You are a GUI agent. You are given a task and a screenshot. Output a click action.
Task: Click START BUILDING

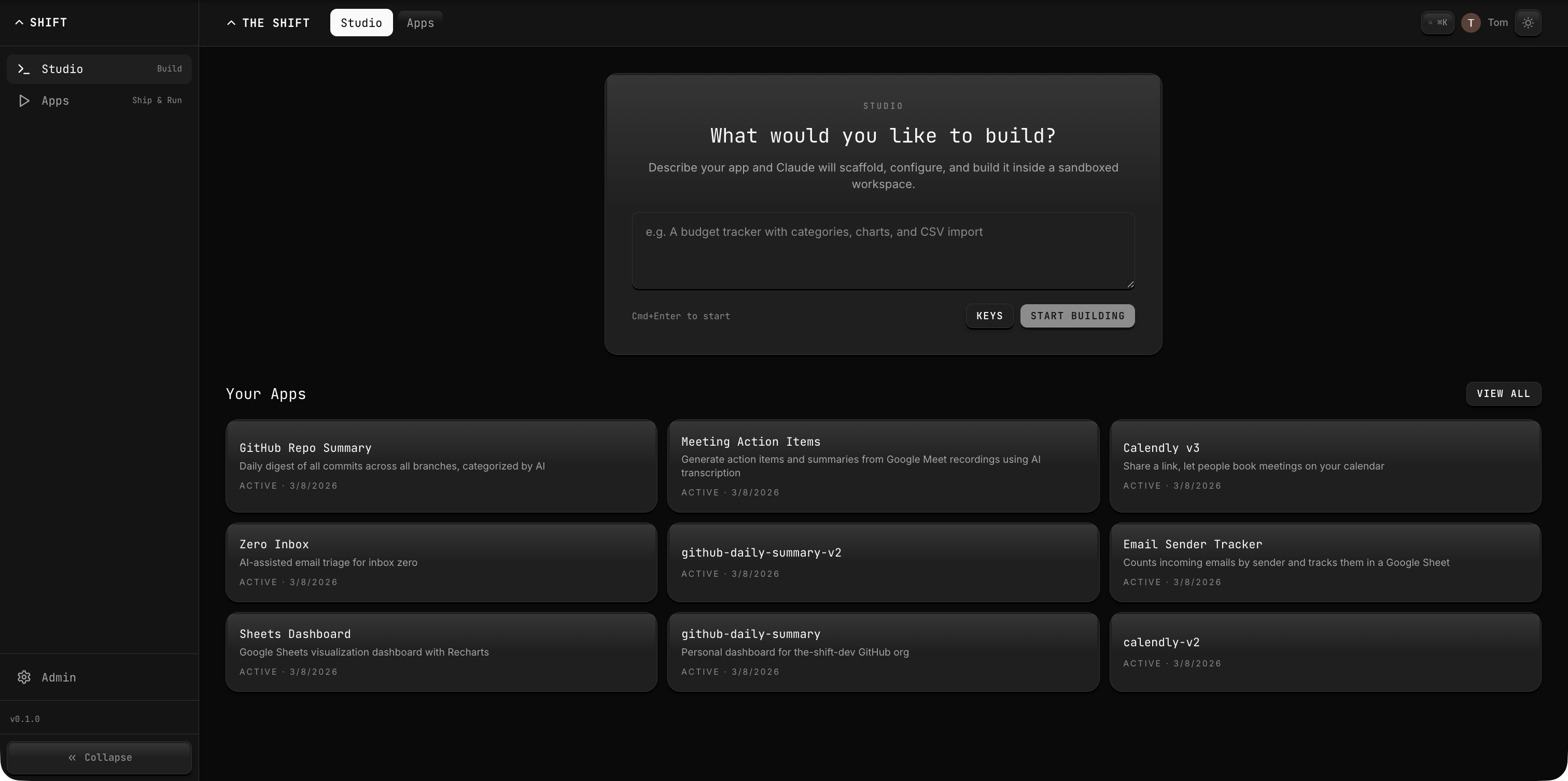(x=1077, y=316)
